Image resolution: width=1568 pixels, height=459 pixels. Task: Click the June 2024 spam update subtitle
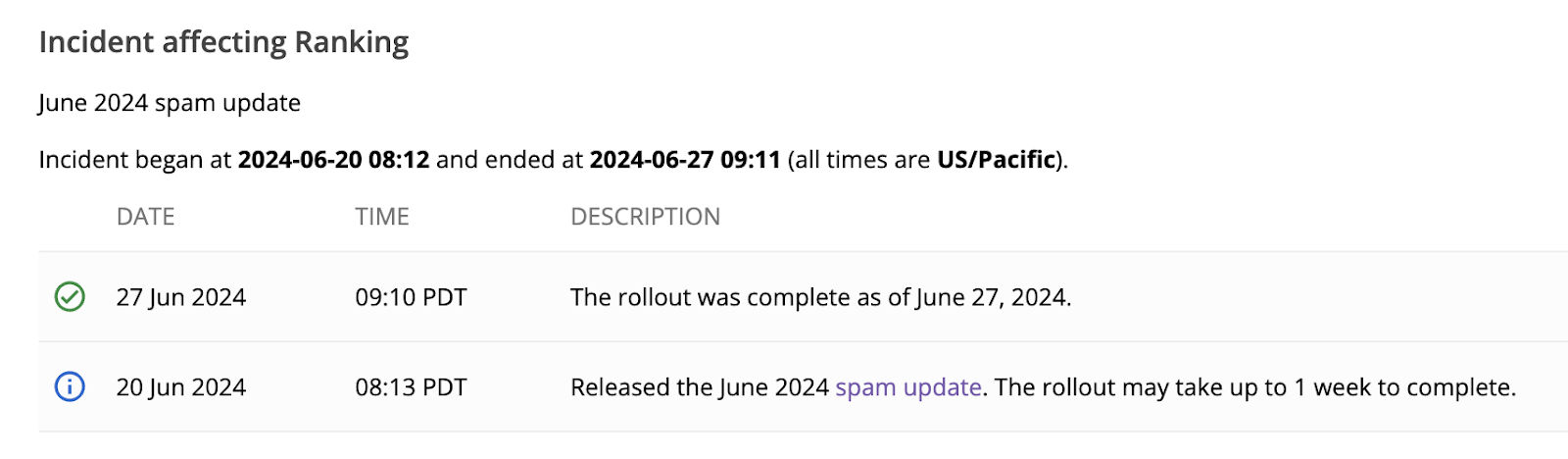click(x=170, y=103)
